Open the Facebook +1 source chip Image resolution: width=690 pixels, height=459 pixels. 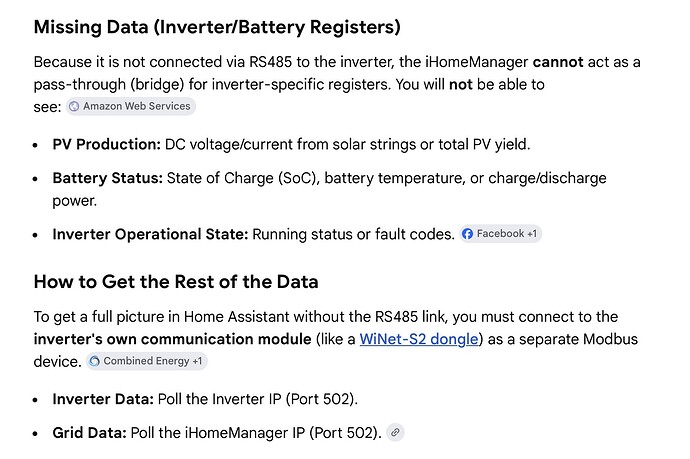click(501, 234)
